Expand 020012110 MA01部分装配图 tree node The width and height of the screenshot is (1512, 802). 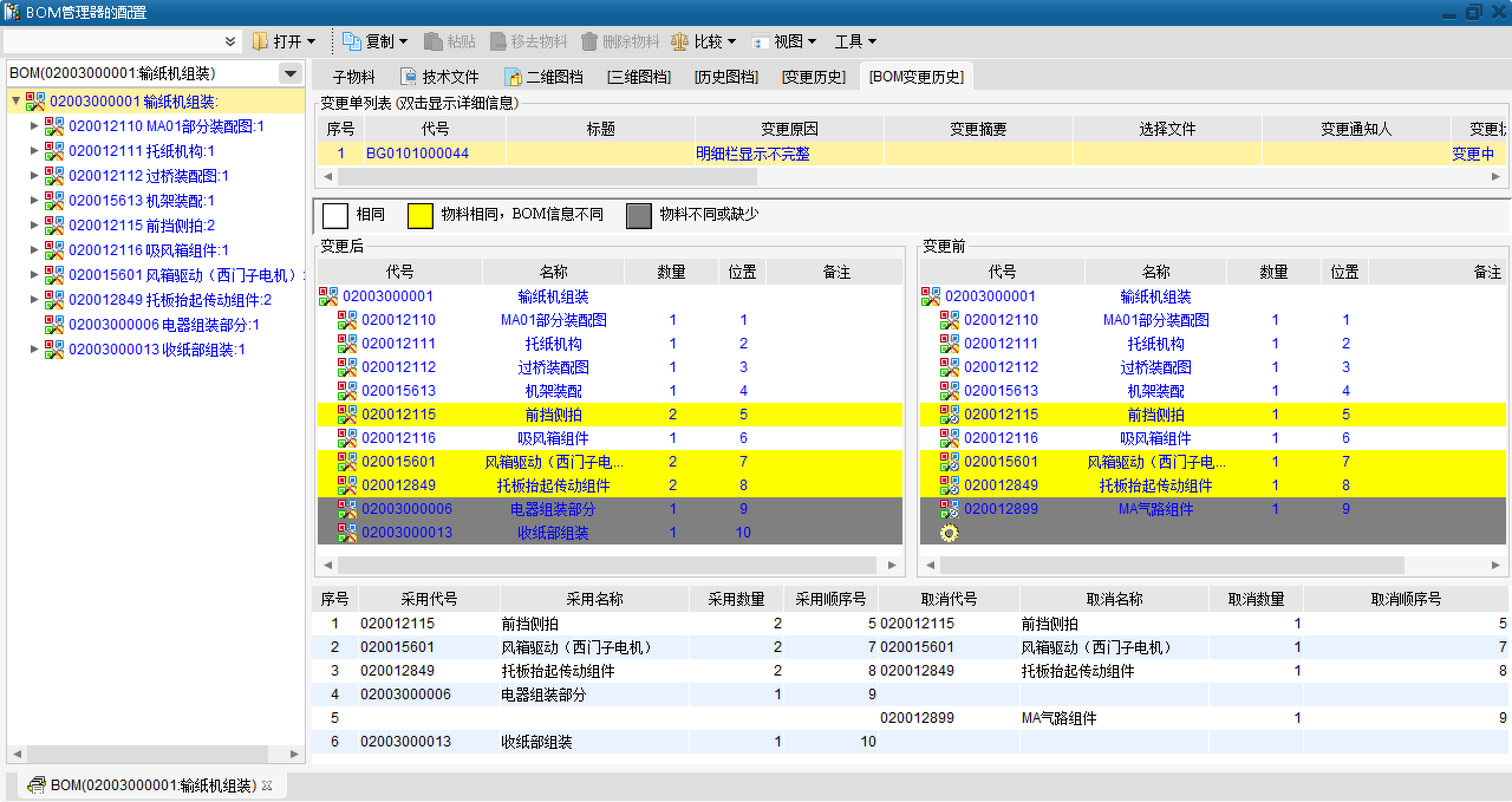tap(34, 126)
